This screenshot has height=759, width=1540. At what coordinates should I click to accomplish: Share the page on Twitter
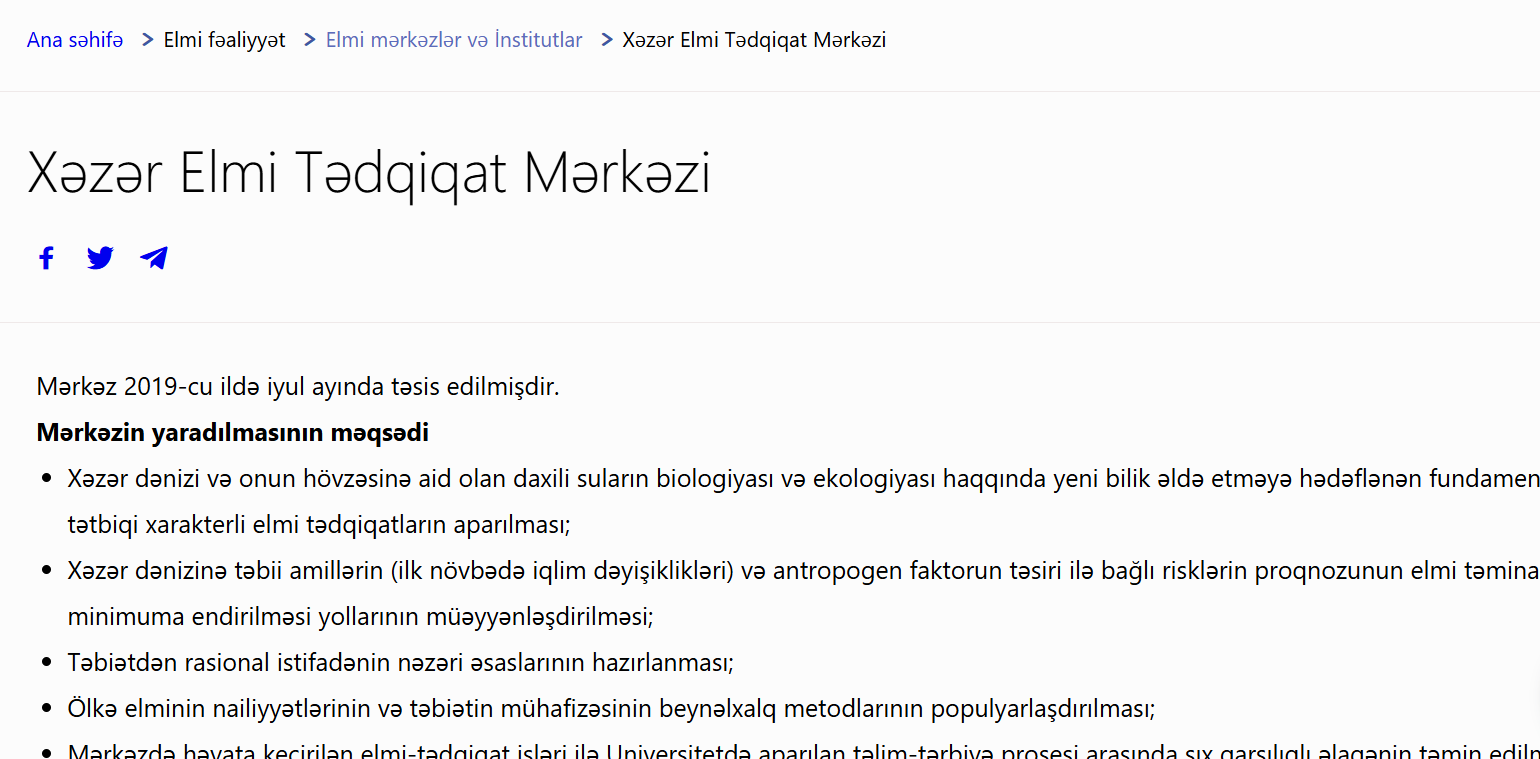(100, 258)
